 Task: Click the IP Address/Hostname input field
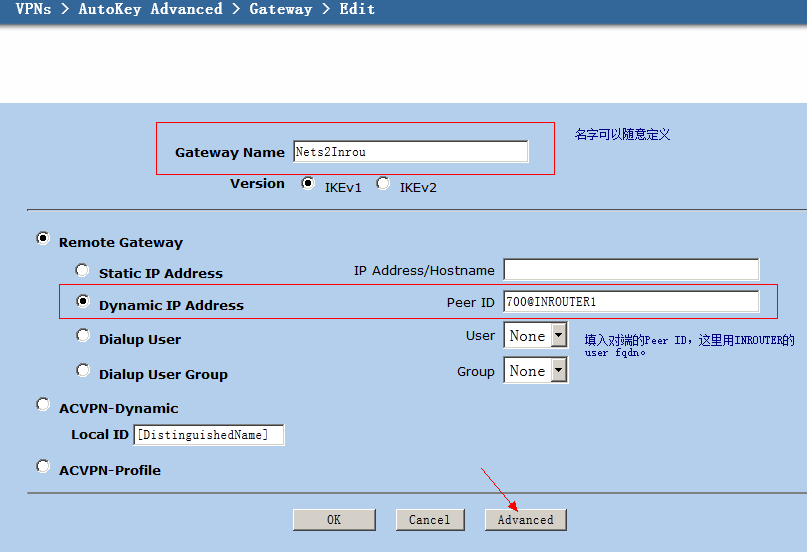coord(631,270)
